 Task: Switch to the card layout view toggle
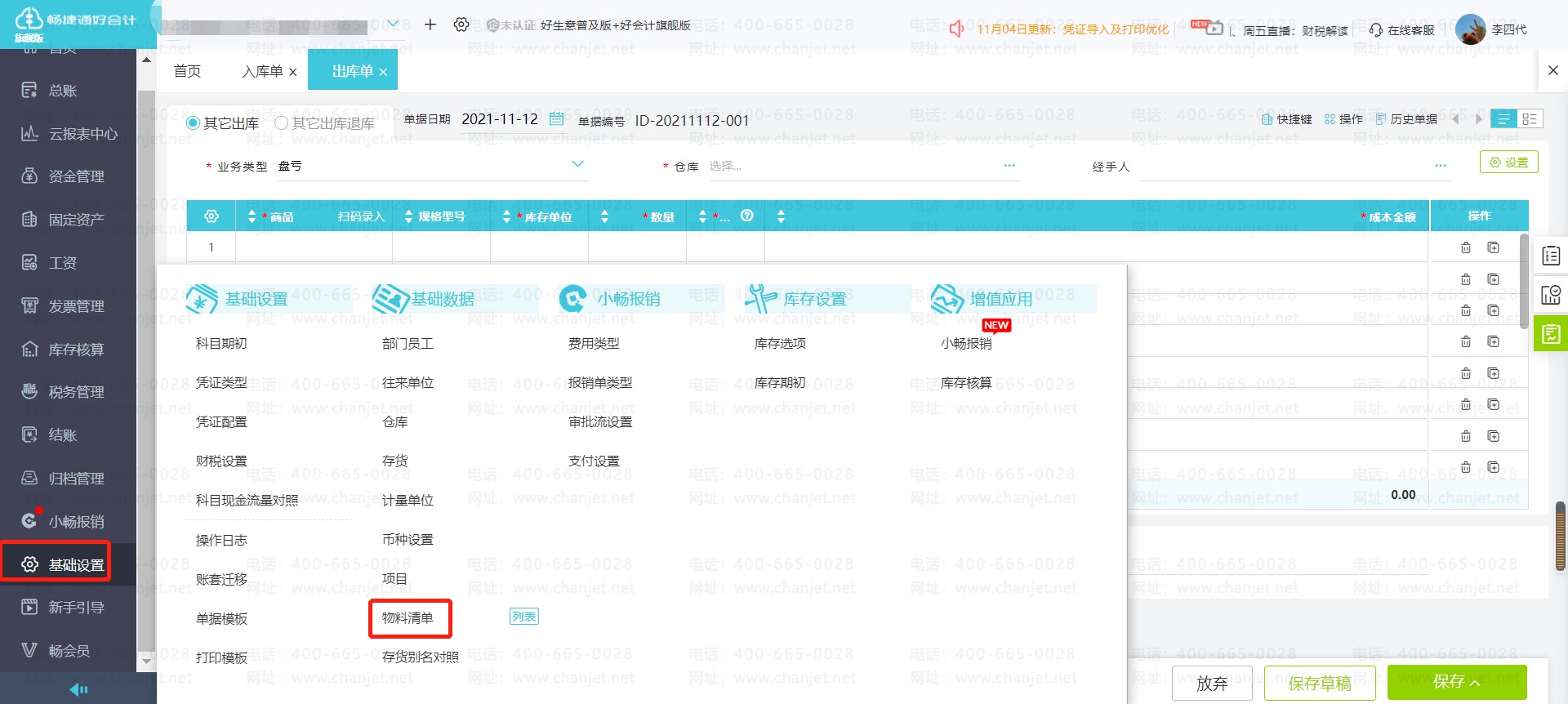pos(1530,119)
